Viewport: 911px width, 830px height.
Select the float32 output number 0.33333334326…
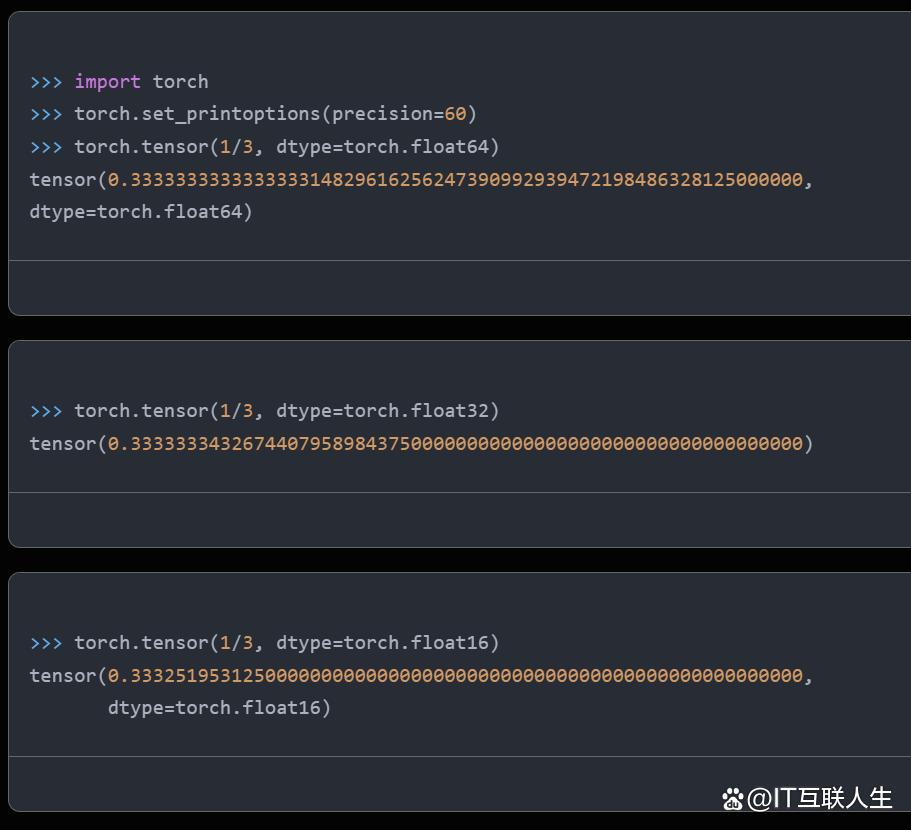point(456,444)
